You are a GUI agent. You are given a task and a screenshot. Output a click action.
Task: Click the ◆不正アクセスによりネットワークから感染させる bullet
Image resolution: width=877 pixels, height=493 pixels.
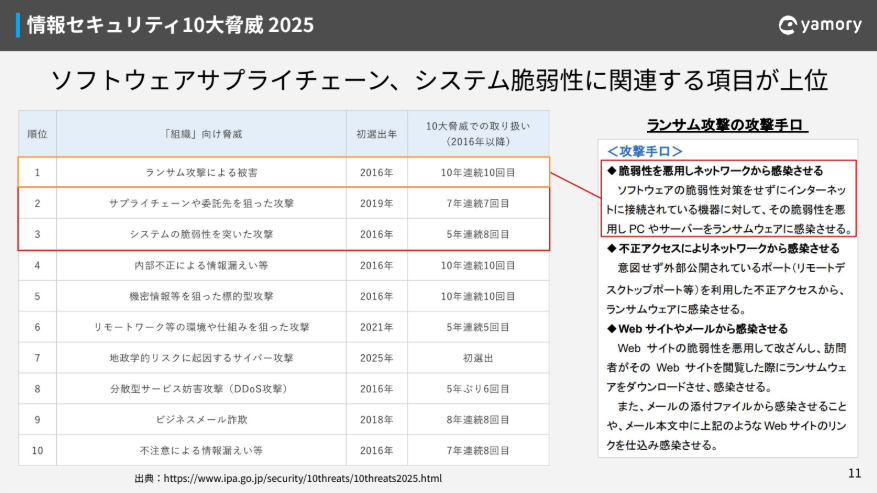pyautogui.click(x=723, y=248)
